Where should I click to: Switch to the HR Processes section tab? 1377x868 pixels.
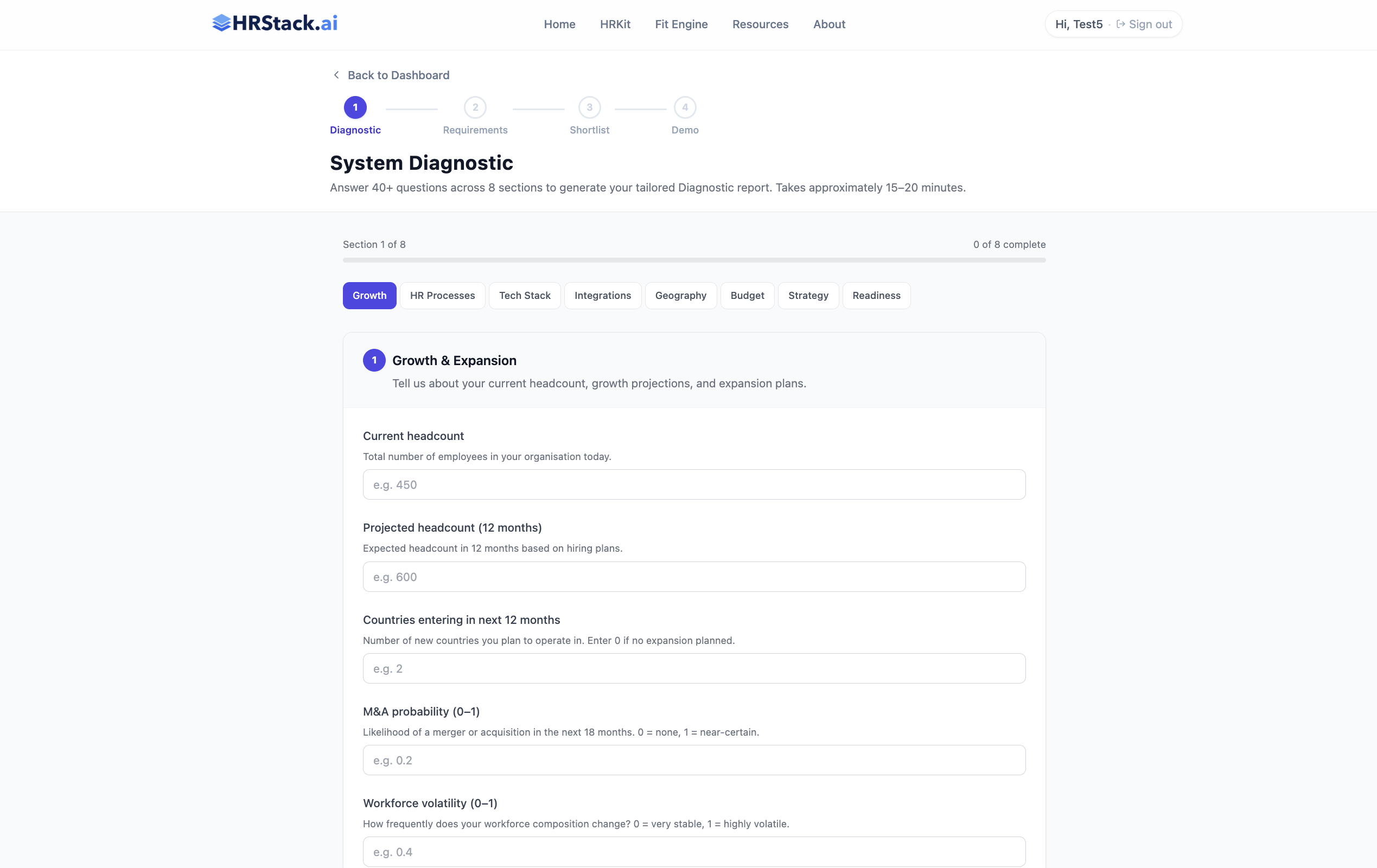point(442,296)
